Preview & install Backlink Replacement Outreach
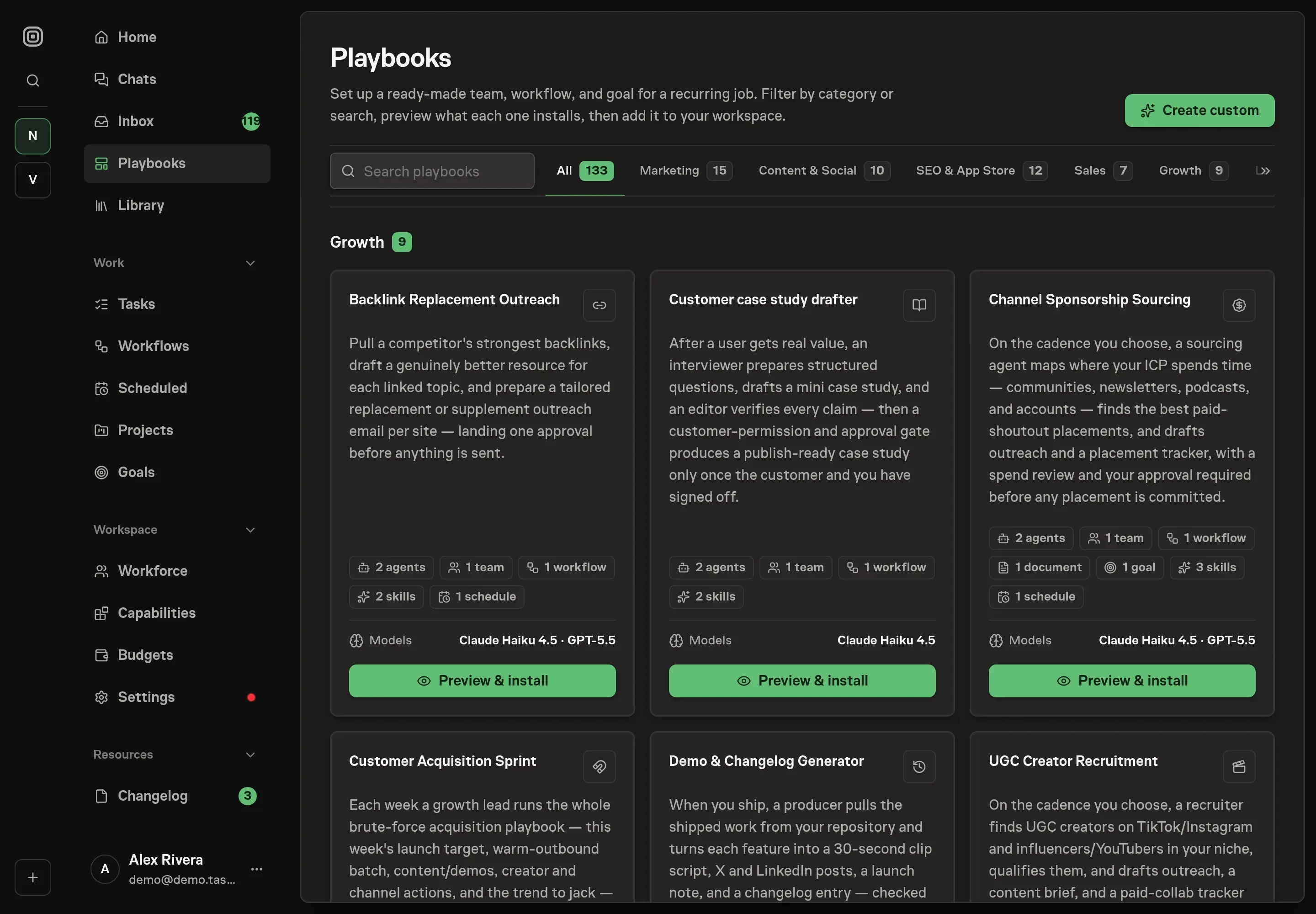This screenshot has height=914, width=1316. click(x=482, y=681)
